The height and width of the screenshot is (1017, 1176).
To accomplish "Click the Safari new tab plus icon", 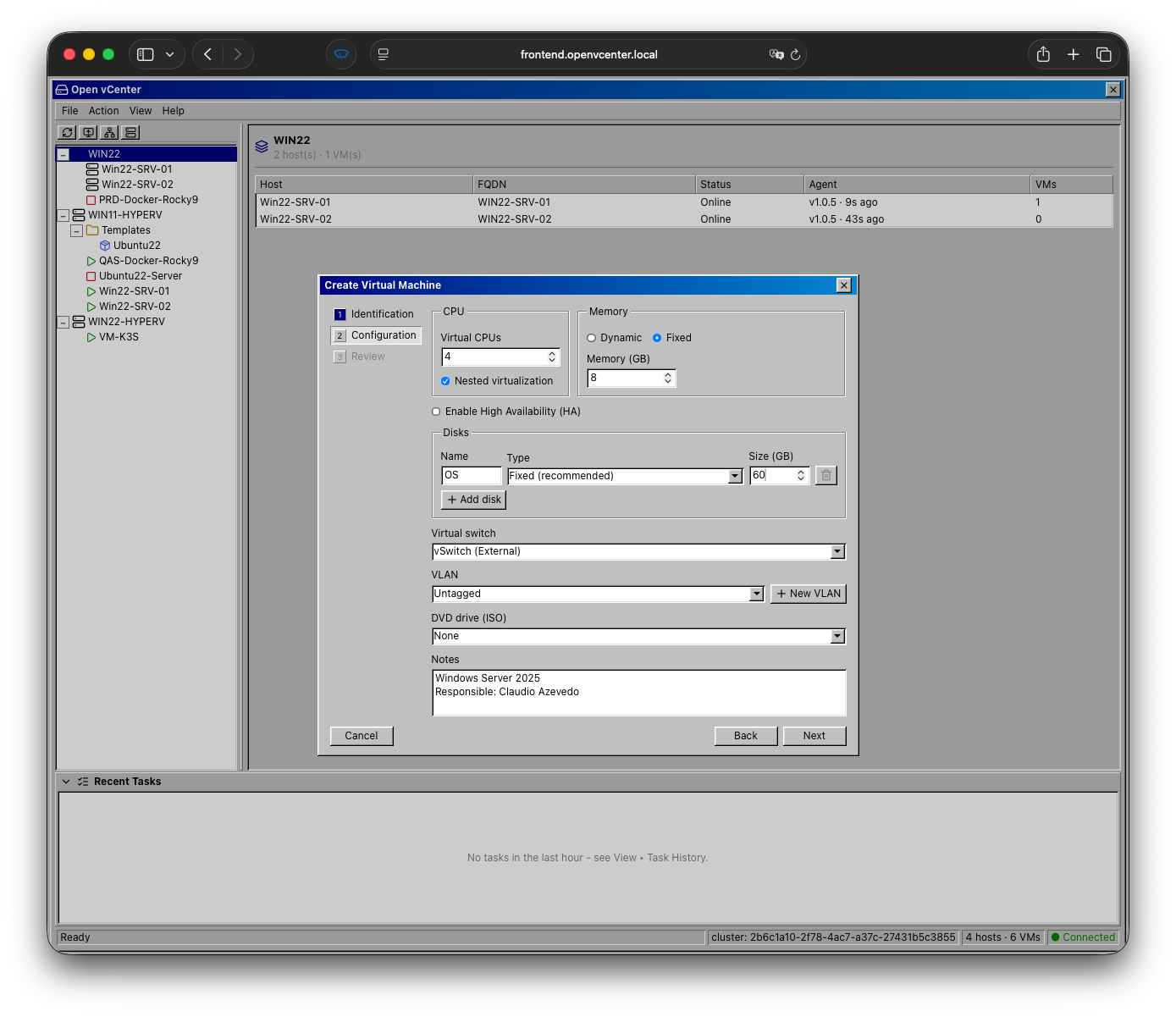I will pos(1073,54).
